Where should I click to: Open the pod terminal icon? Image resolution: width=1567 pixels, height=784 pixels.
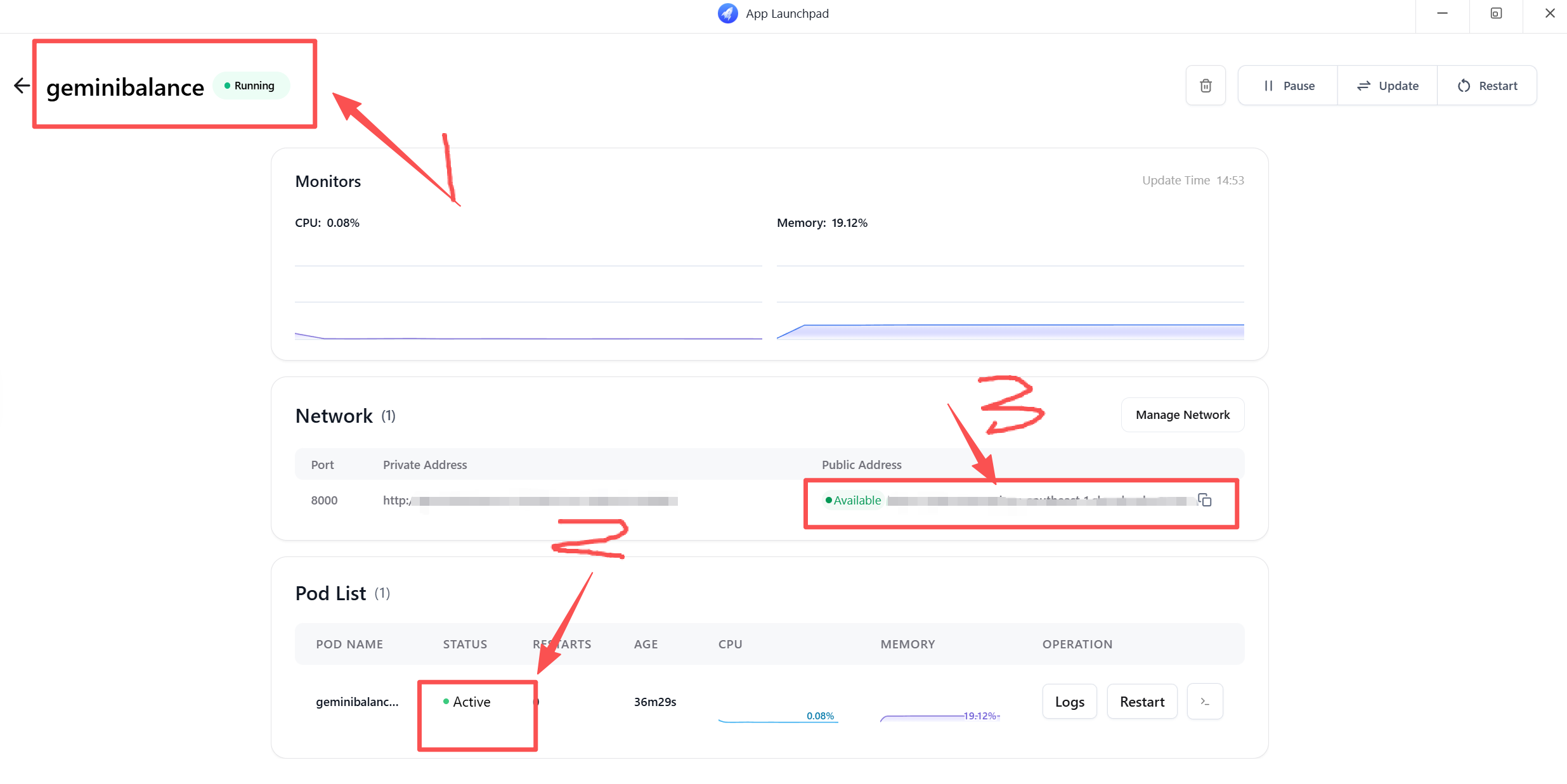pyautogui.click(x=1205, y=702)
